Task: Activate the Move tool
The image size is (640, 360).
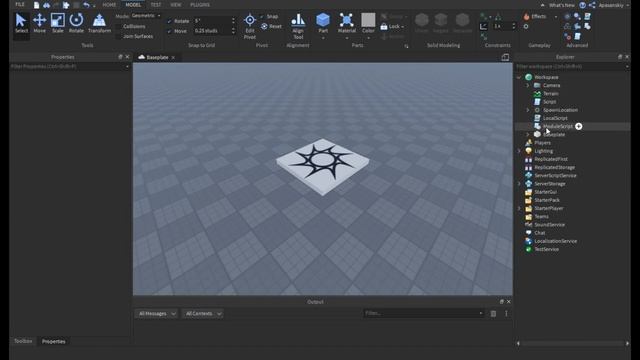Action: [40, 23]
